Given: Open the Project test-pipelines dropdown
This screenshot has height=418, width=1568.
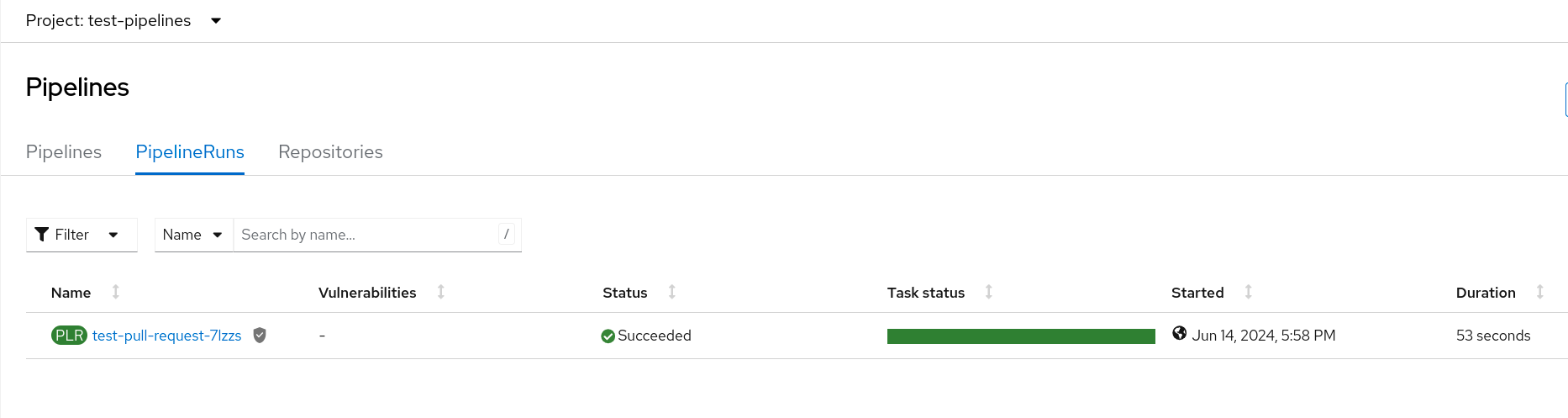Looking at the screenshot, I should 124,20.
